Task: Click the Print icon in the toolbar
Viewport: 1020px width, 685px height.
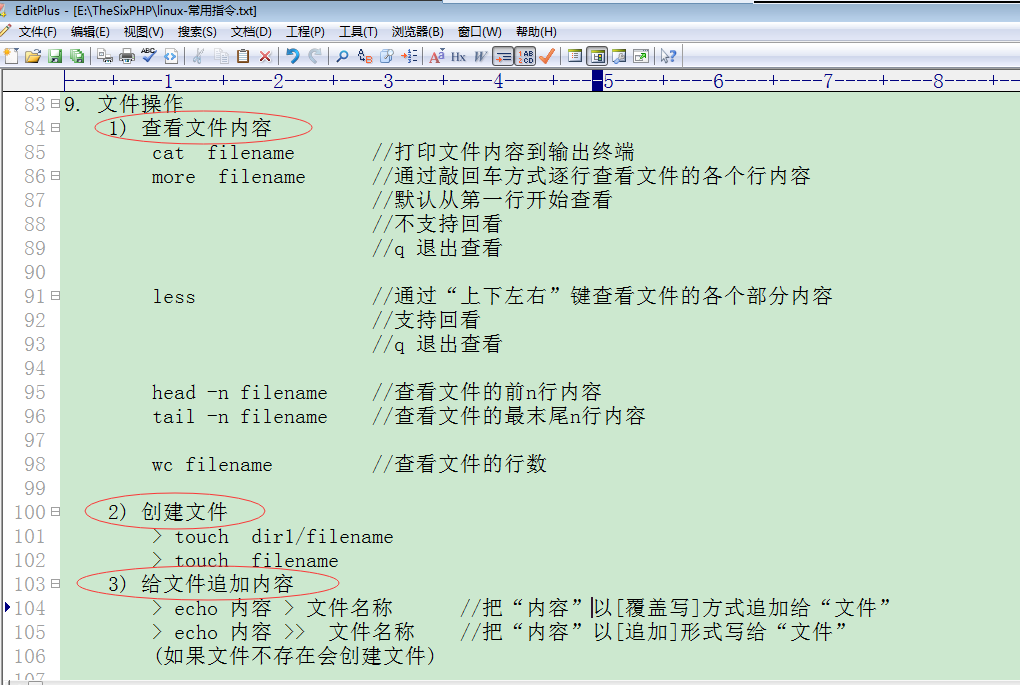Action: click(127, 56)
